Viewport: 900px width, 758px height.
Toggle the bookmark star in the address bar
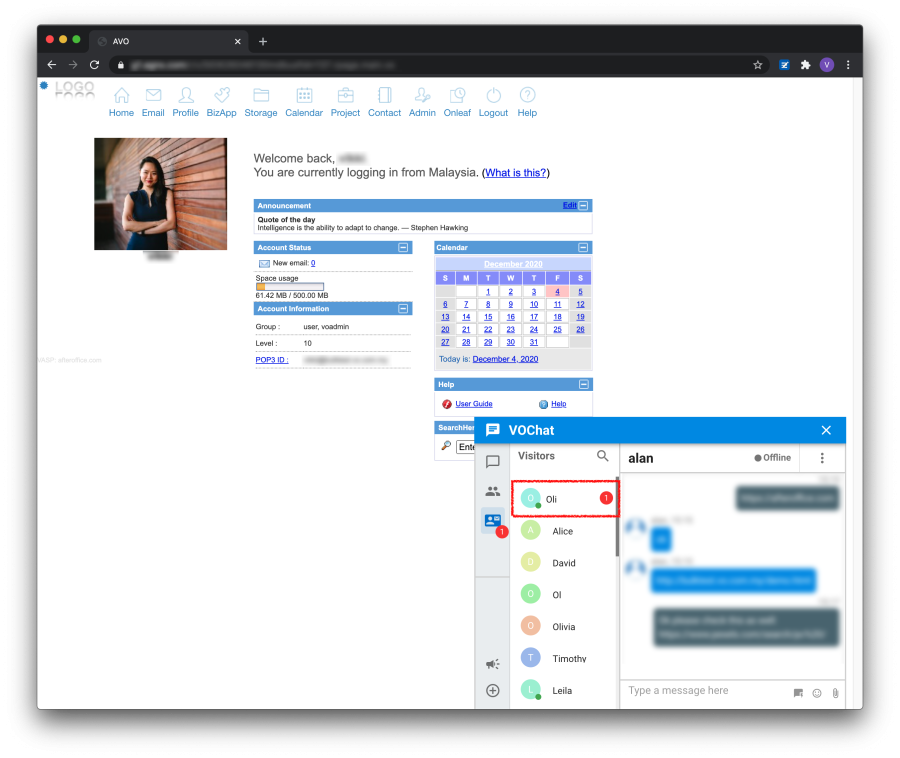click(x=757, y=64)
